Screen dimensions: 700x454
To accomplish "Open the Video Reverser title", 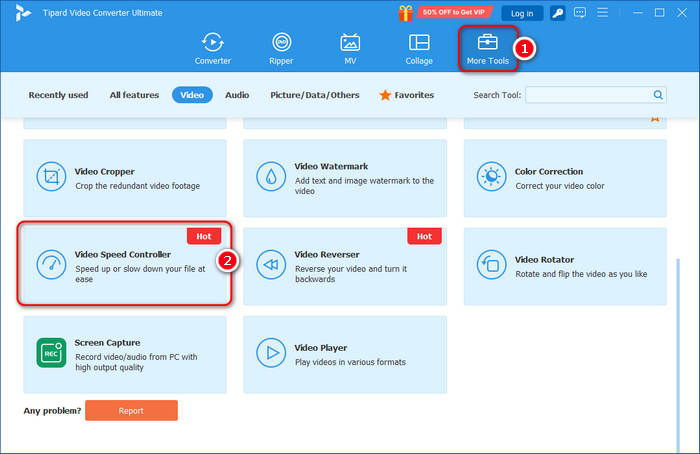I will (x=327, y=254).
